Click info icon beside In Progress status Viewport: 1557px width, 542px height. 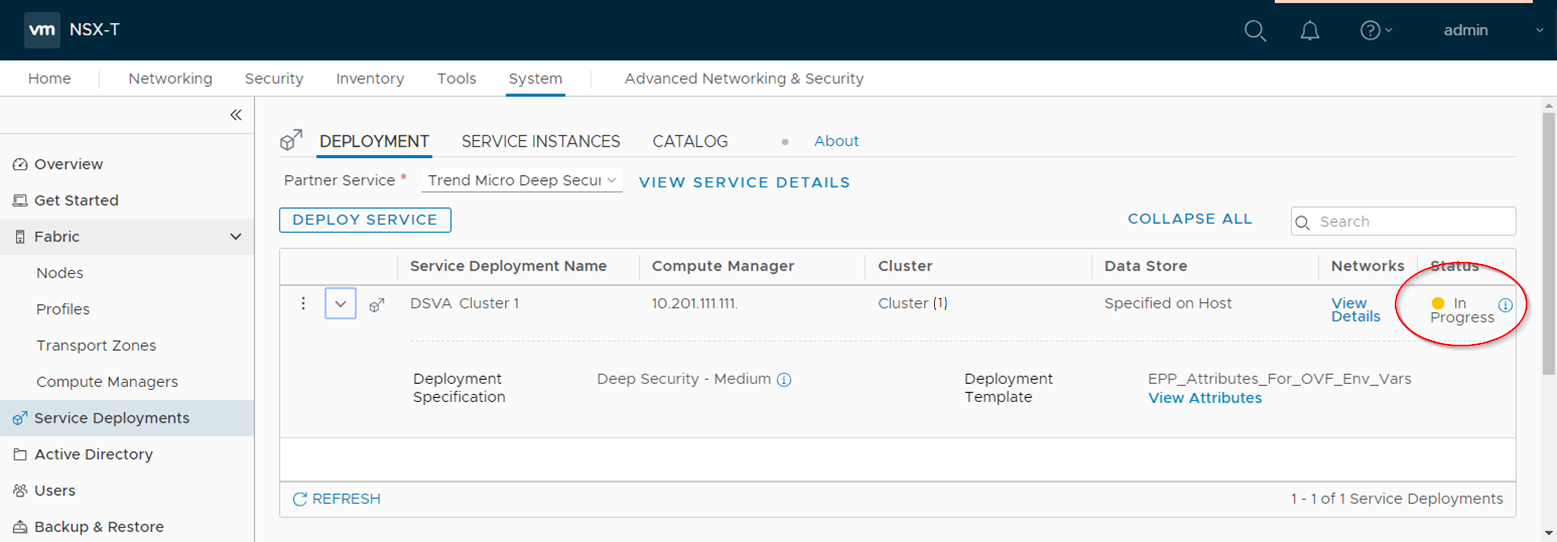(1505, 305)
